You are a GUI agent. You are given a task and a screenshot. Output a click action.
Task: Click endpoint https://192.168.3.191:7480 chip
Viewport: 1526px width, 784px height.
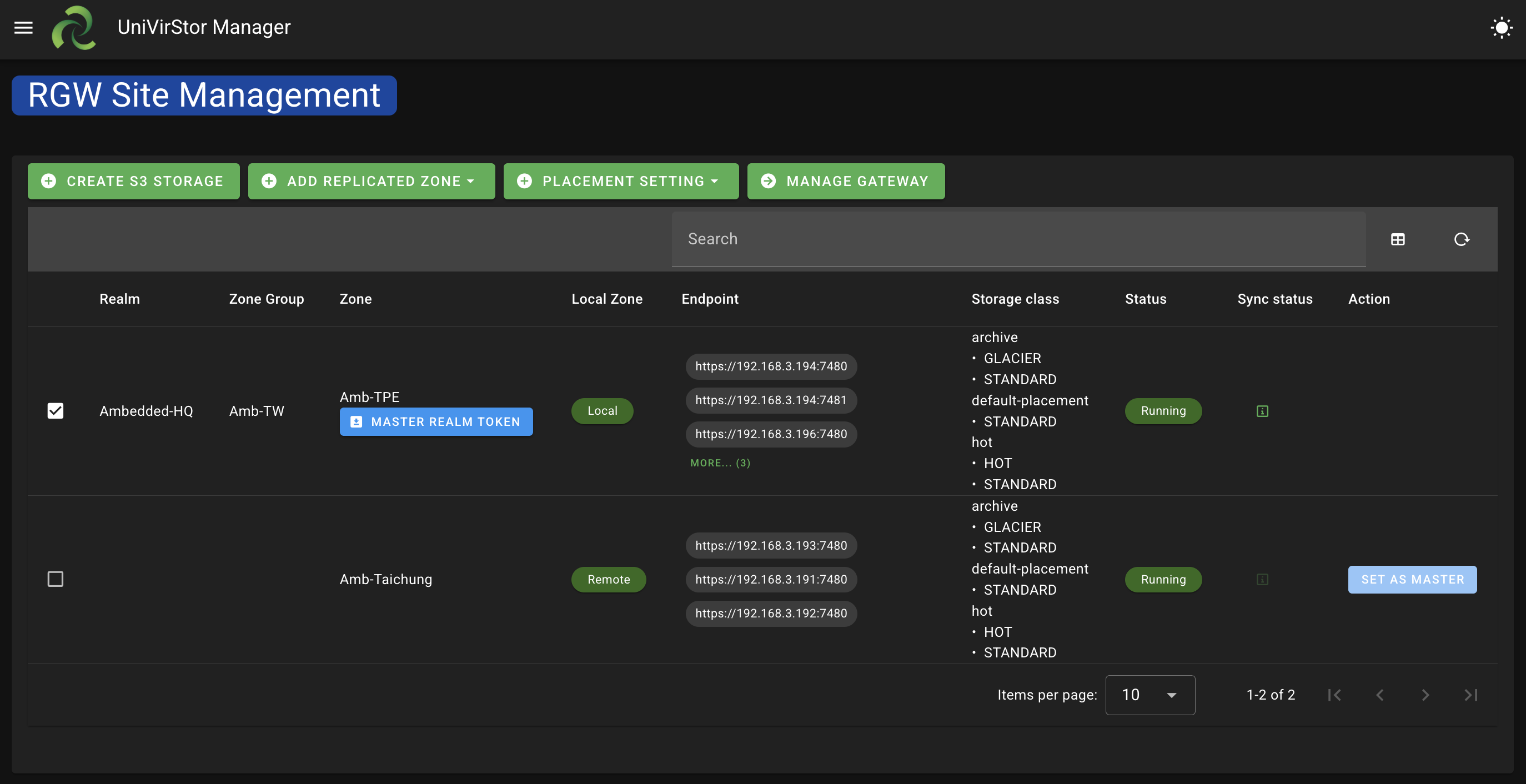[x=771, y=579]
